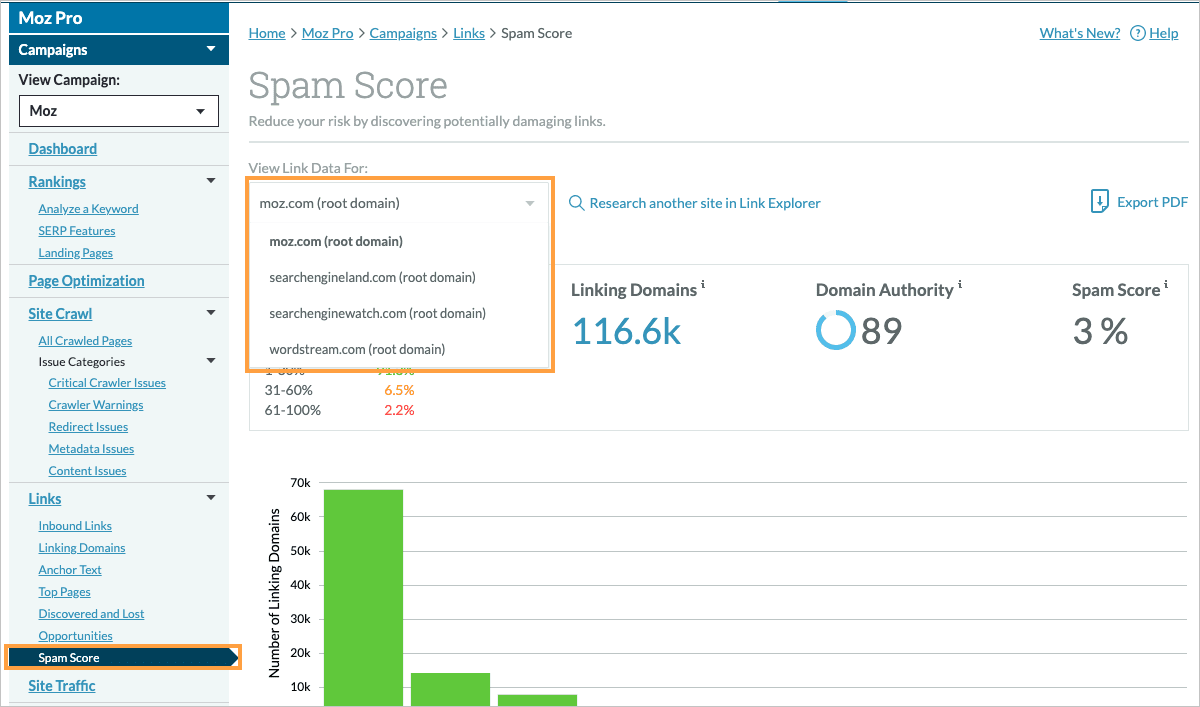
Task: Click the Domain Authority circular gauge
Action: (x=835, y=330)
